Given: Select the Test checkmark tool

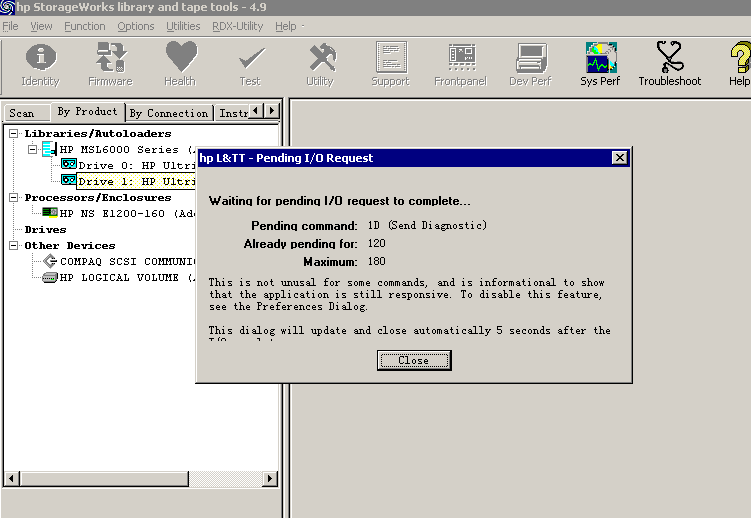Looking at the screenshot, I should click(250, 65).
